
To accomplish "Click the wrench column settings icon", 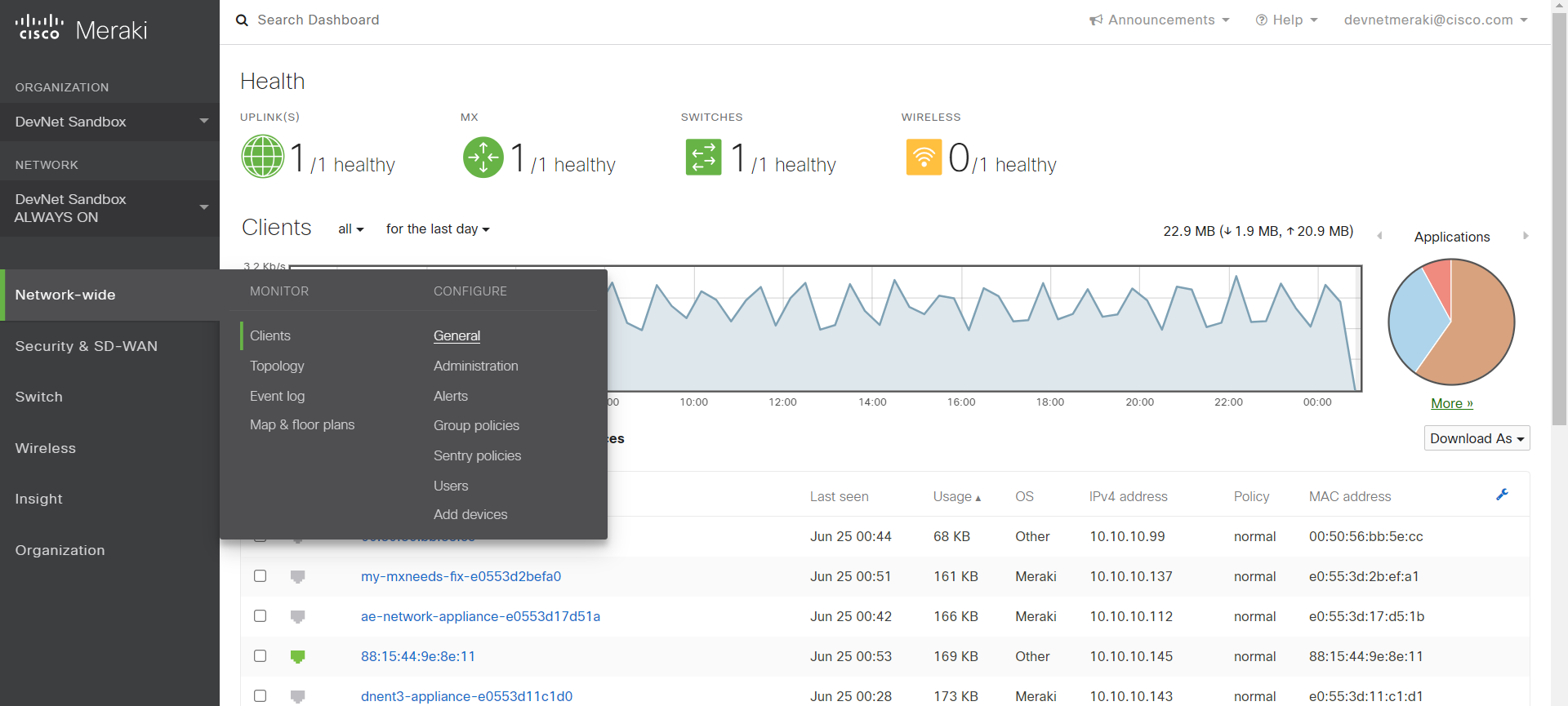I will 1501,495.
